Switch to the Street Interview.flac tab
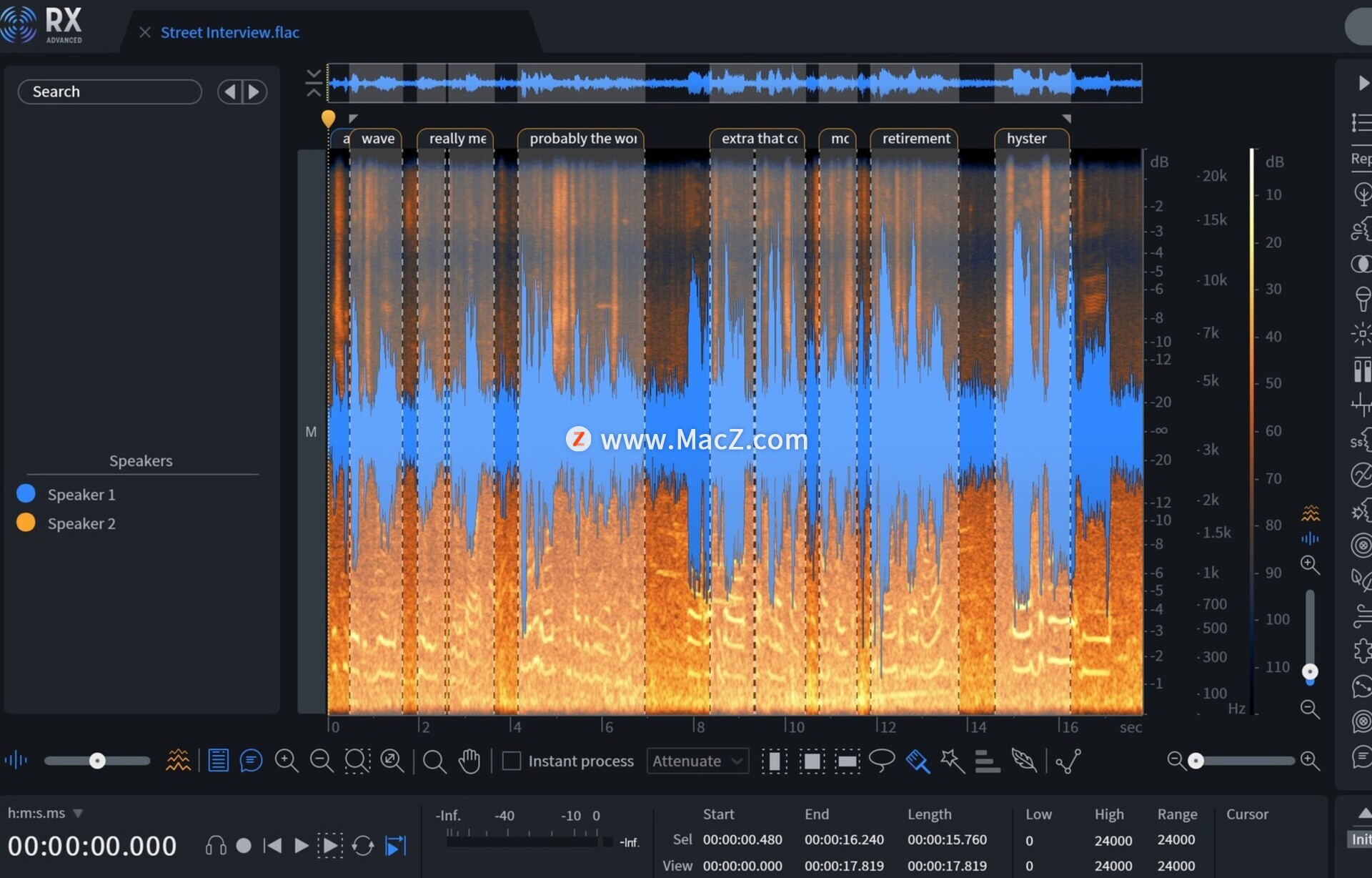This screenshot has height=878, width=1372. (x=229, y=32)
